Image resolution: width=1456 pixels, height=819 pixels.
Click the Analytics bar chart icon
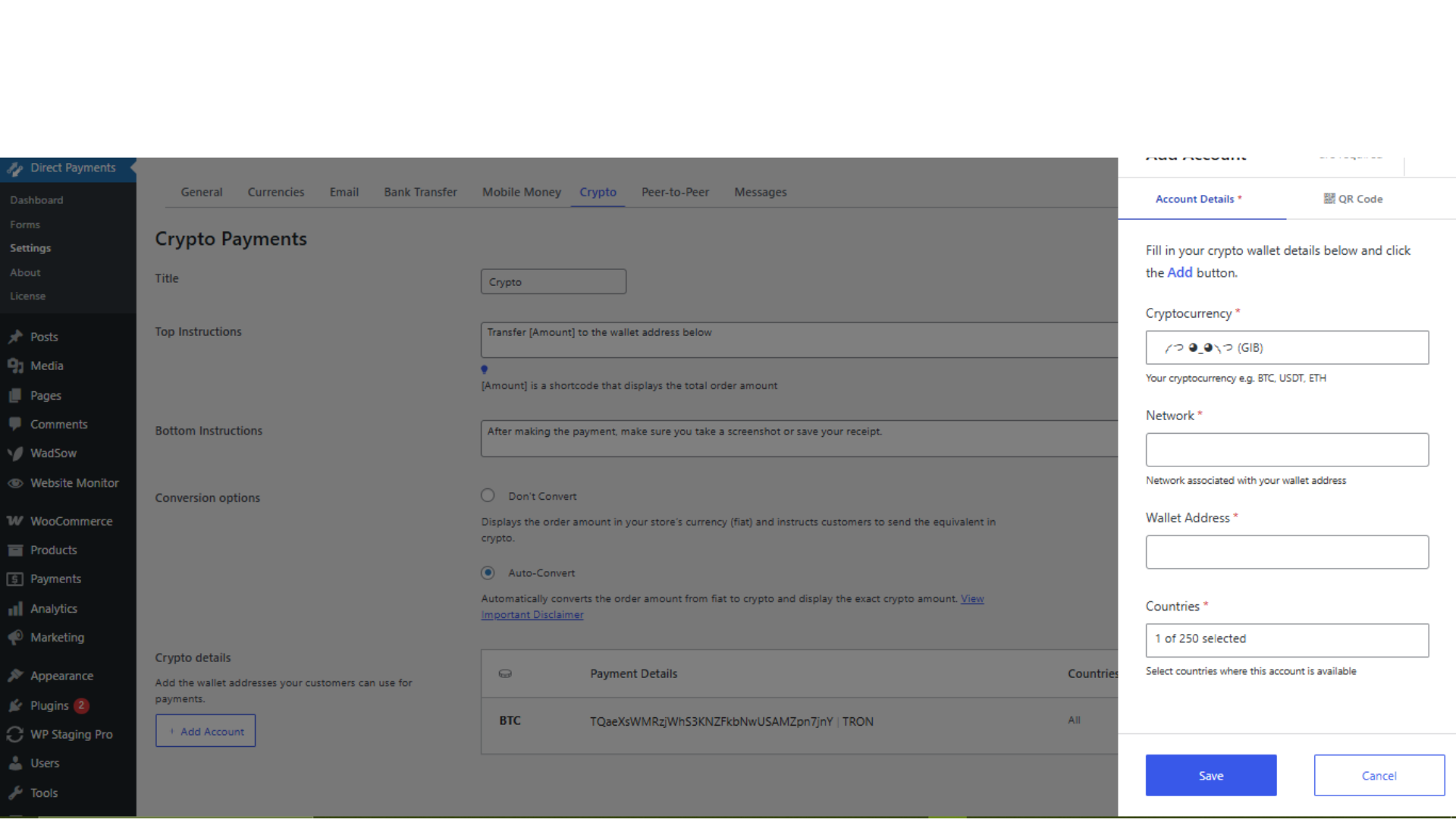(x=15, y=609)
